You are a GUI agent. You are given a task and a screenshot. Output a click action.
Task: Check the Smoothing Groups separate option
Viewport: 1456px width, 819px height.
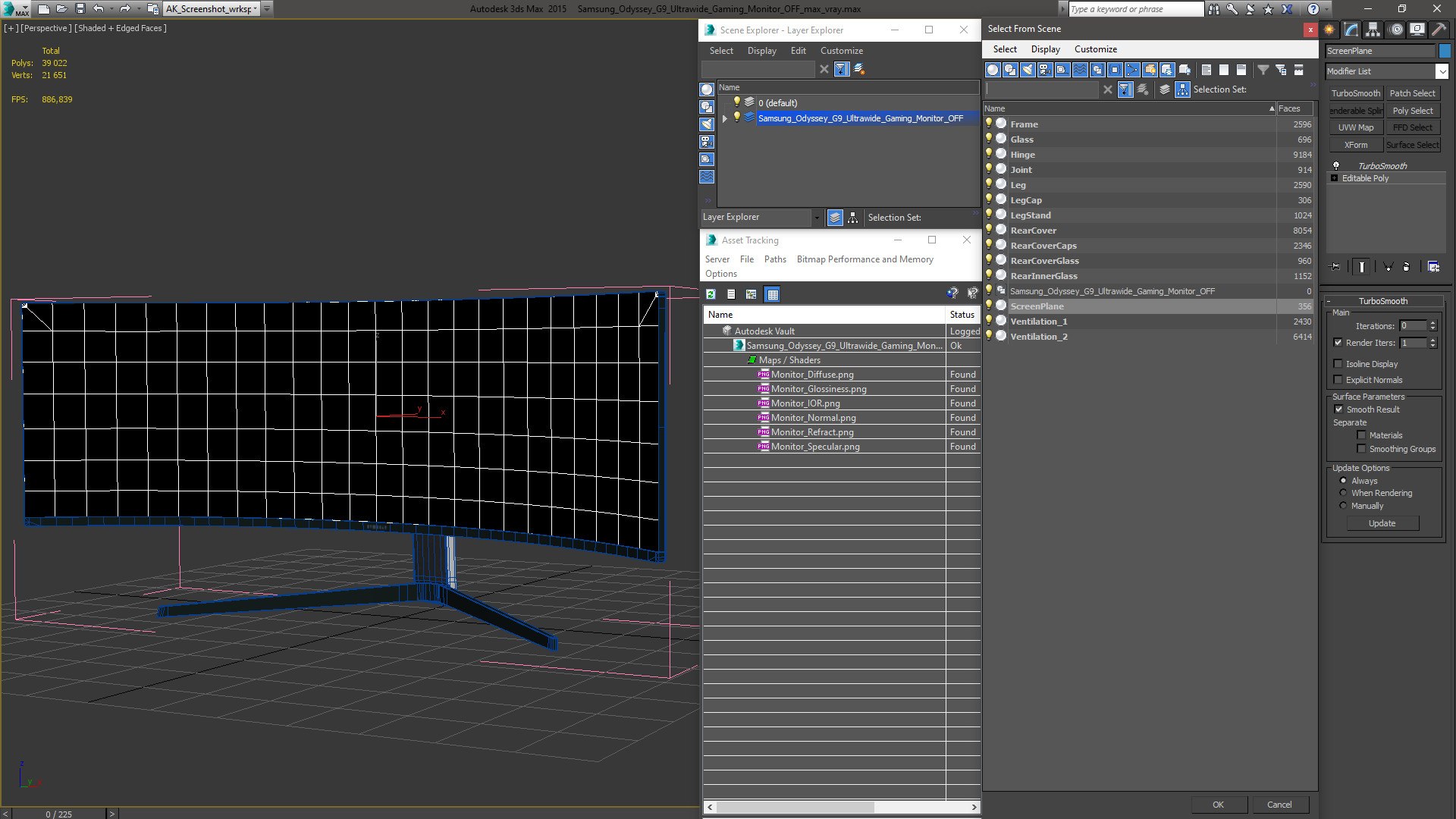tap(1361, 449)
